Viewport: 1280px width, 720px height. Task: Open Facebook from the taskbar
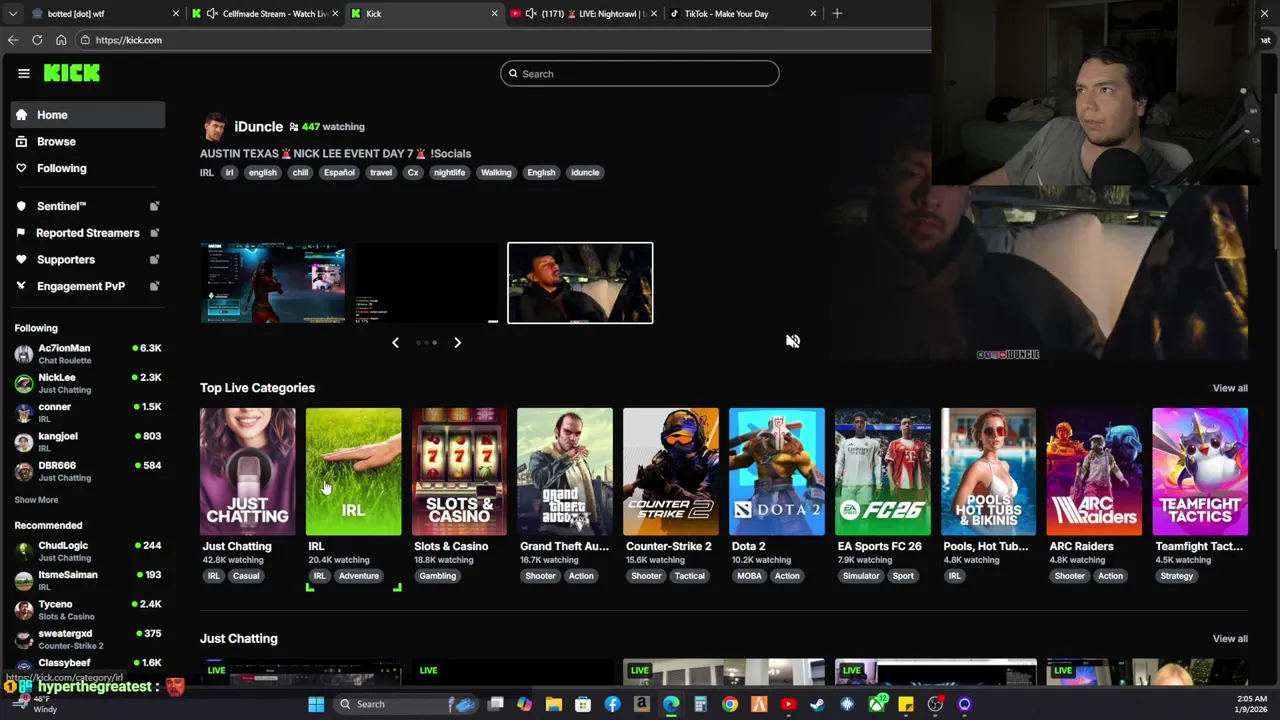click(x=612, y=704)
